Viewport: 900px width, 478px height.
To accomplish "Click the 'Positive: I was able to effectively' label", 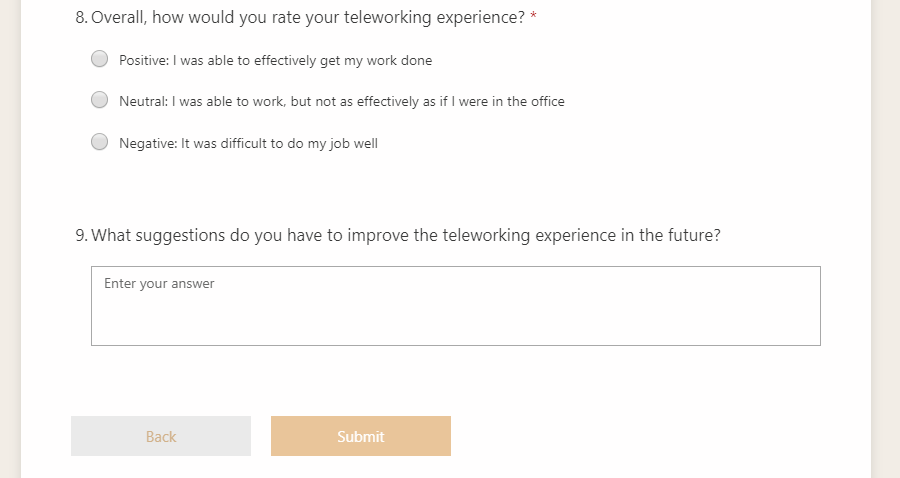I will tap(275, 60).
